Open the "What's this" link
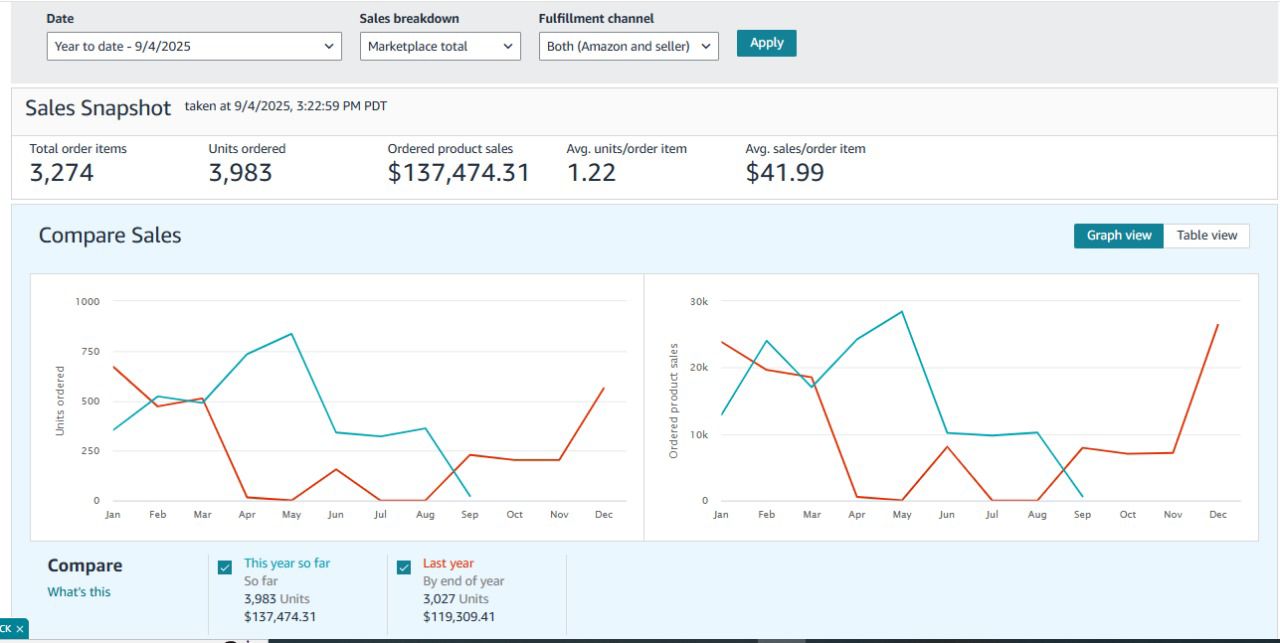The width and height of the screenshot is (1280, 643). (x=79, y=592)
